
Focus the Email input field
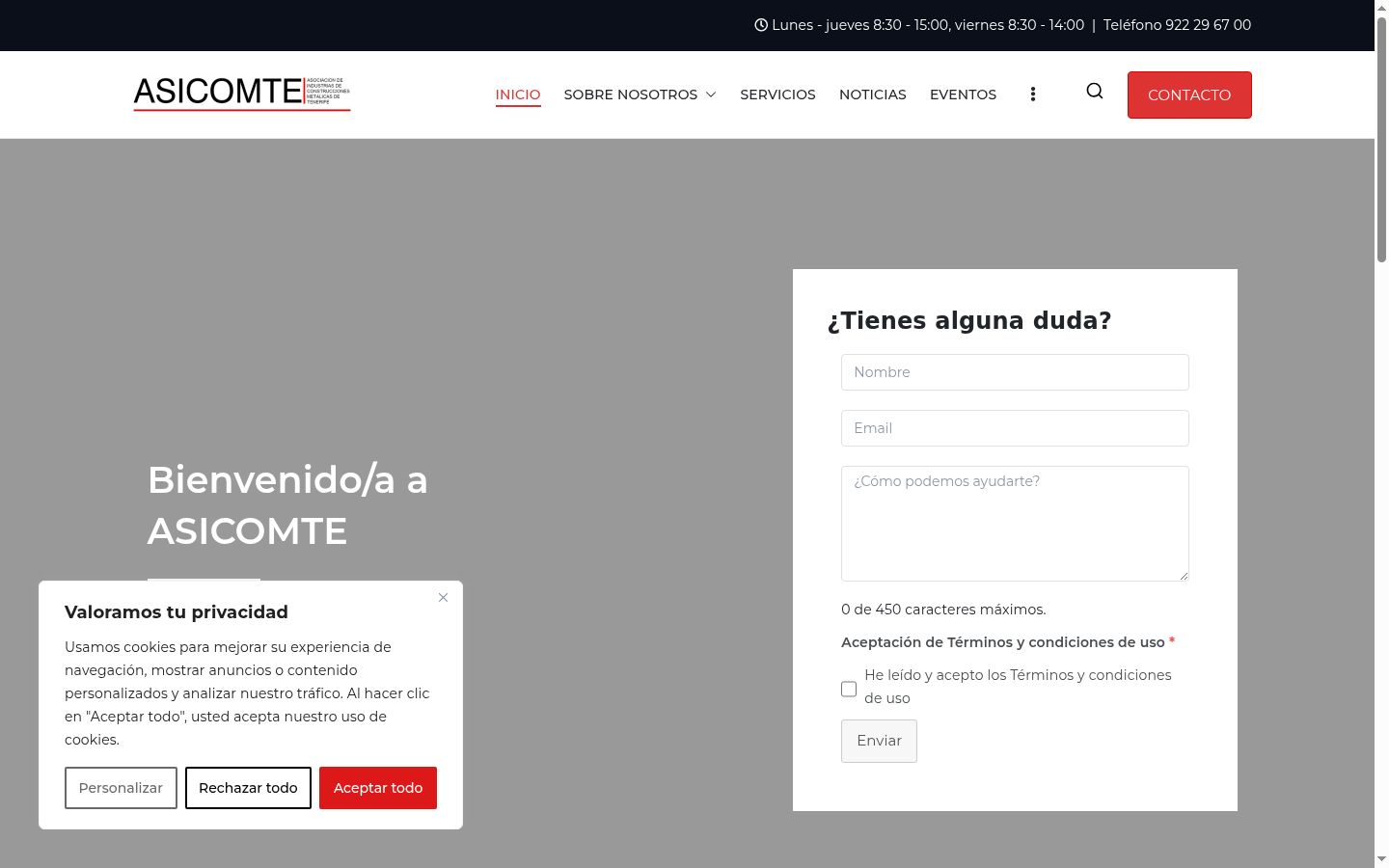pos(1015,428)
